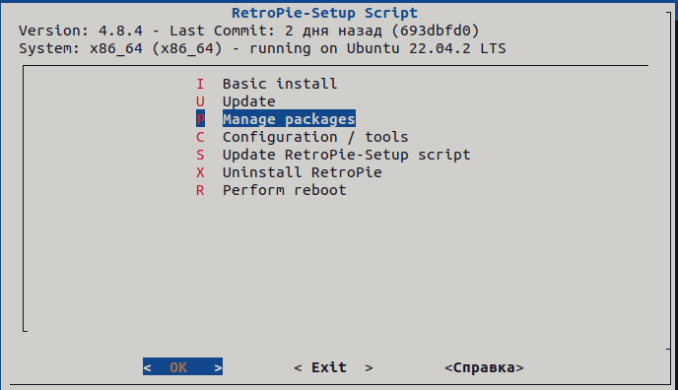Click the highlighted P hotkey letter
The image size is (678, 390).
[200, 119]
